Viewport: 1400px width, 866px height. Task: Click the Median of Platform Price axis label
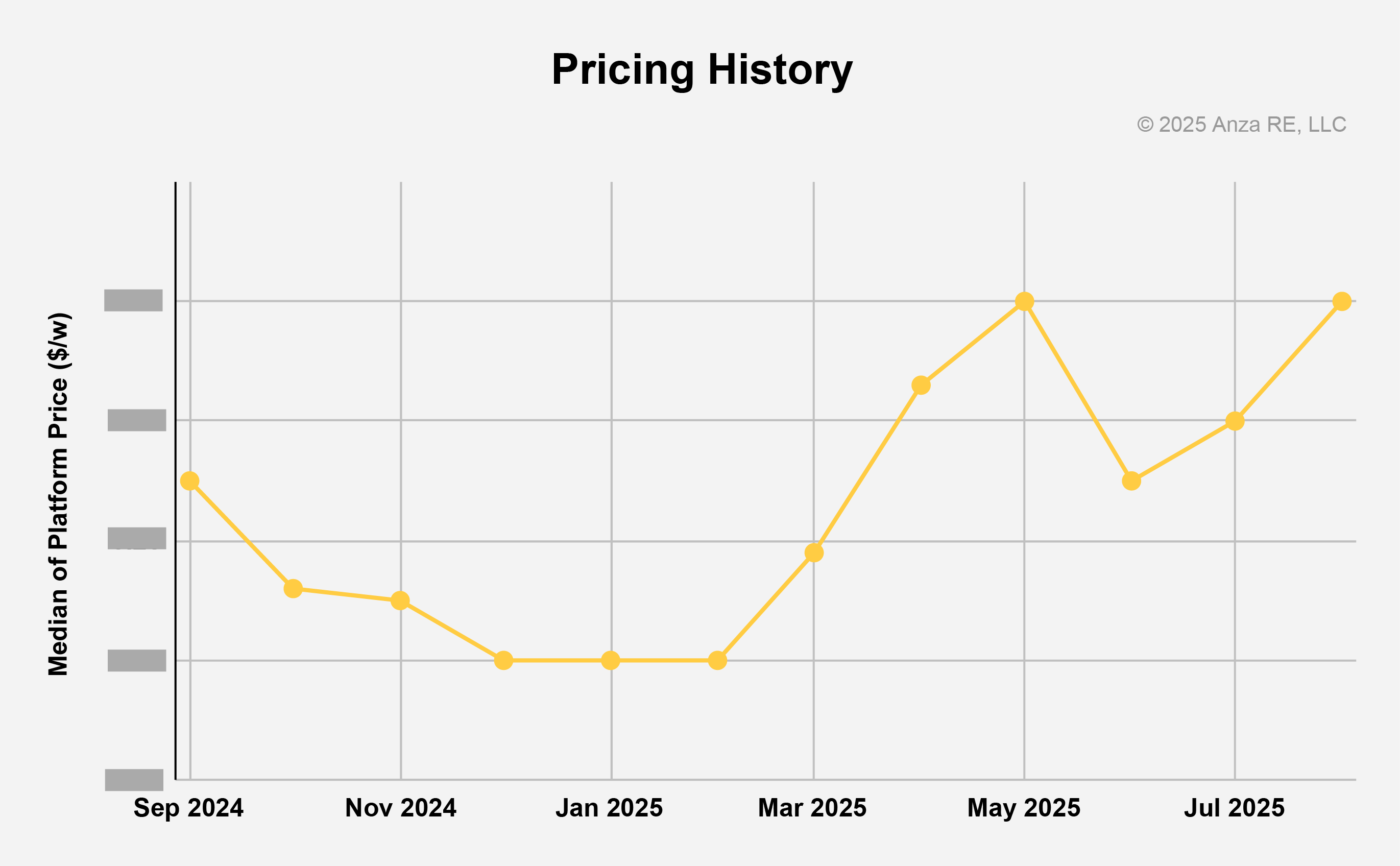[x=58, y=494]
